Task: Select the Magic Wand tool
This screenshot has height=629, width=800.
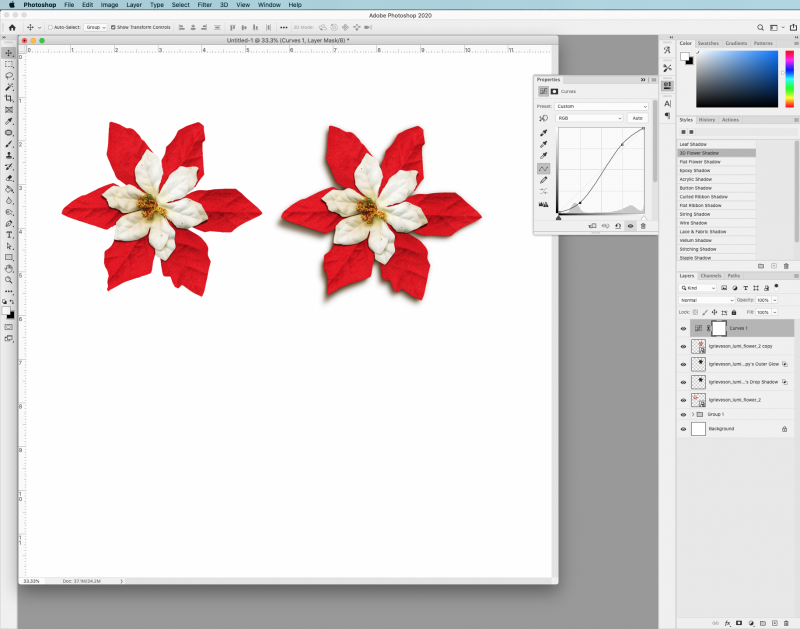Action: click(9, 87)
